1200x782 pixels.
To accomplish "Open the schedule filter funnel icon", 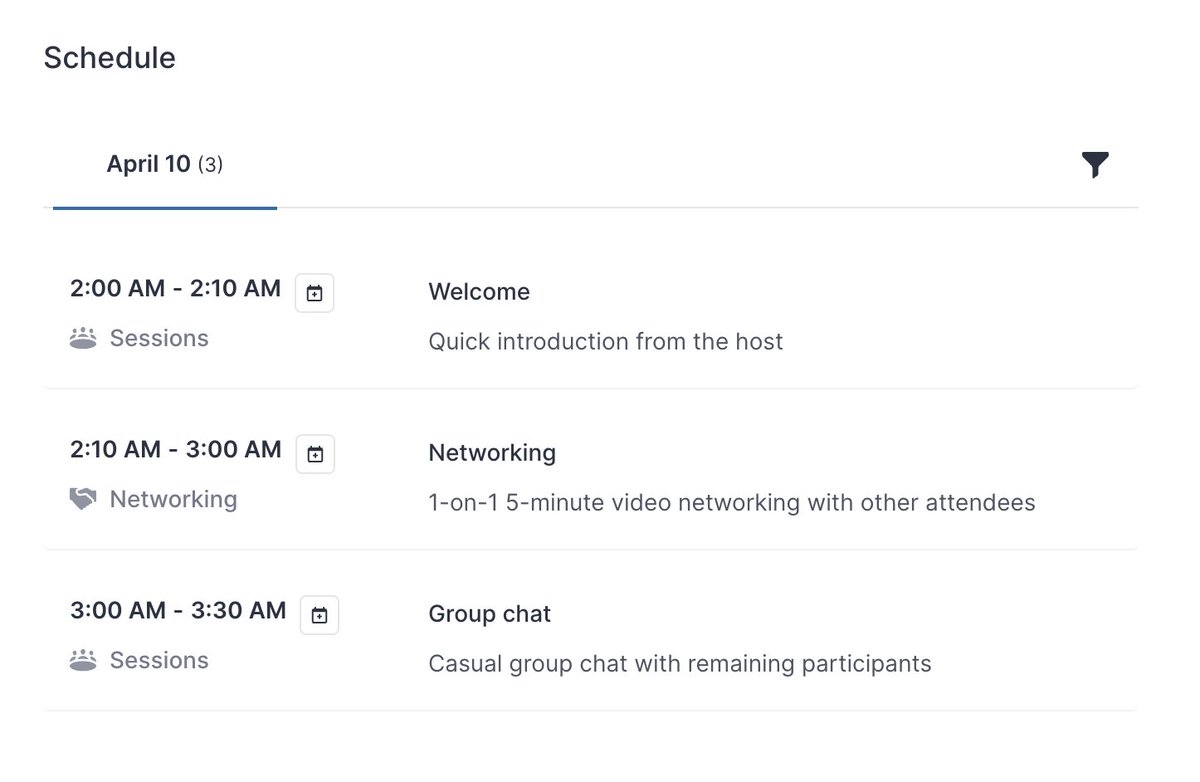I will click(1095, 165).
